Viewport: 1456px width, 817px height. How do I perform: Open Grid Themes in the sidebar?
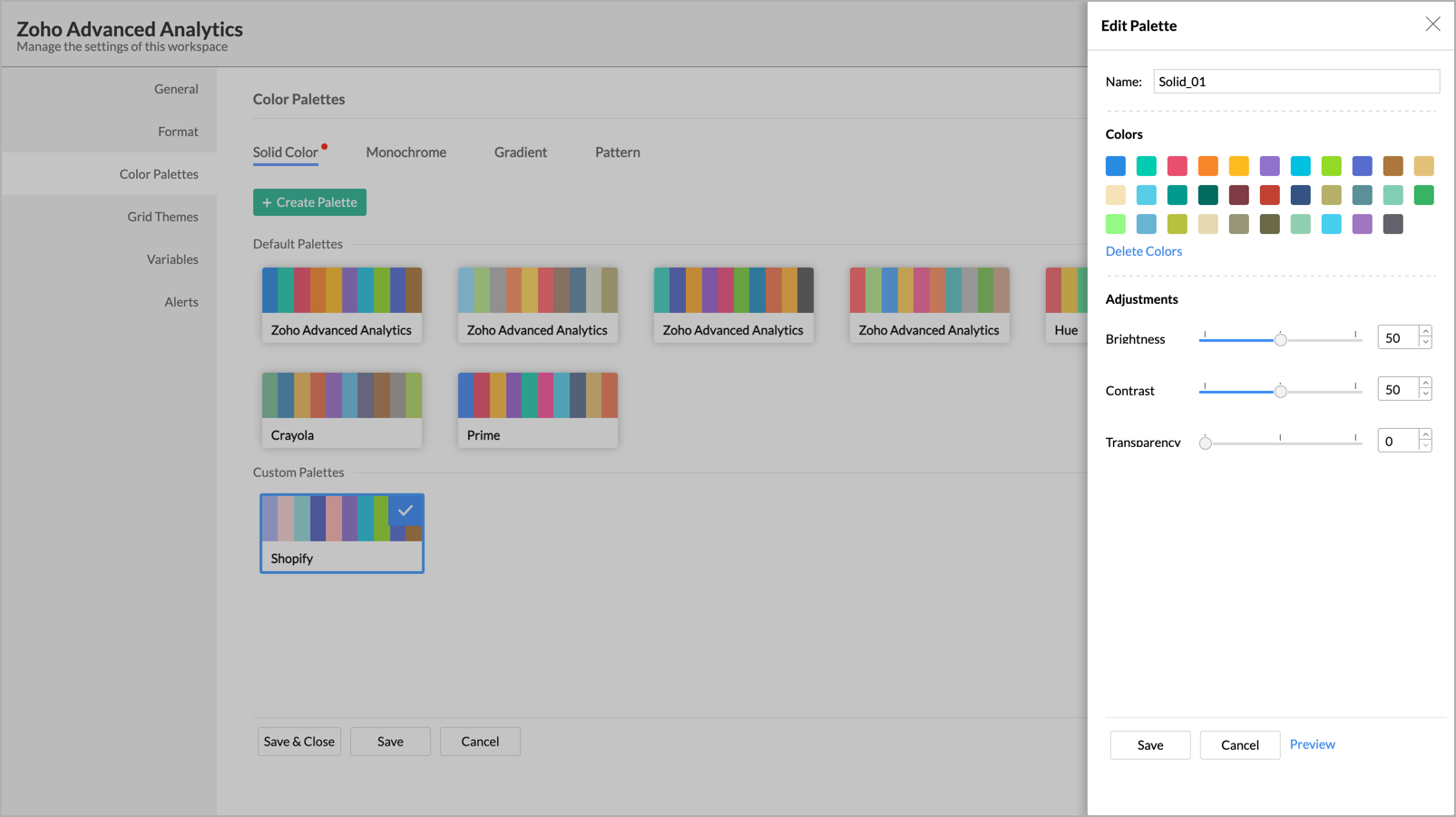(x=162, y=217)
